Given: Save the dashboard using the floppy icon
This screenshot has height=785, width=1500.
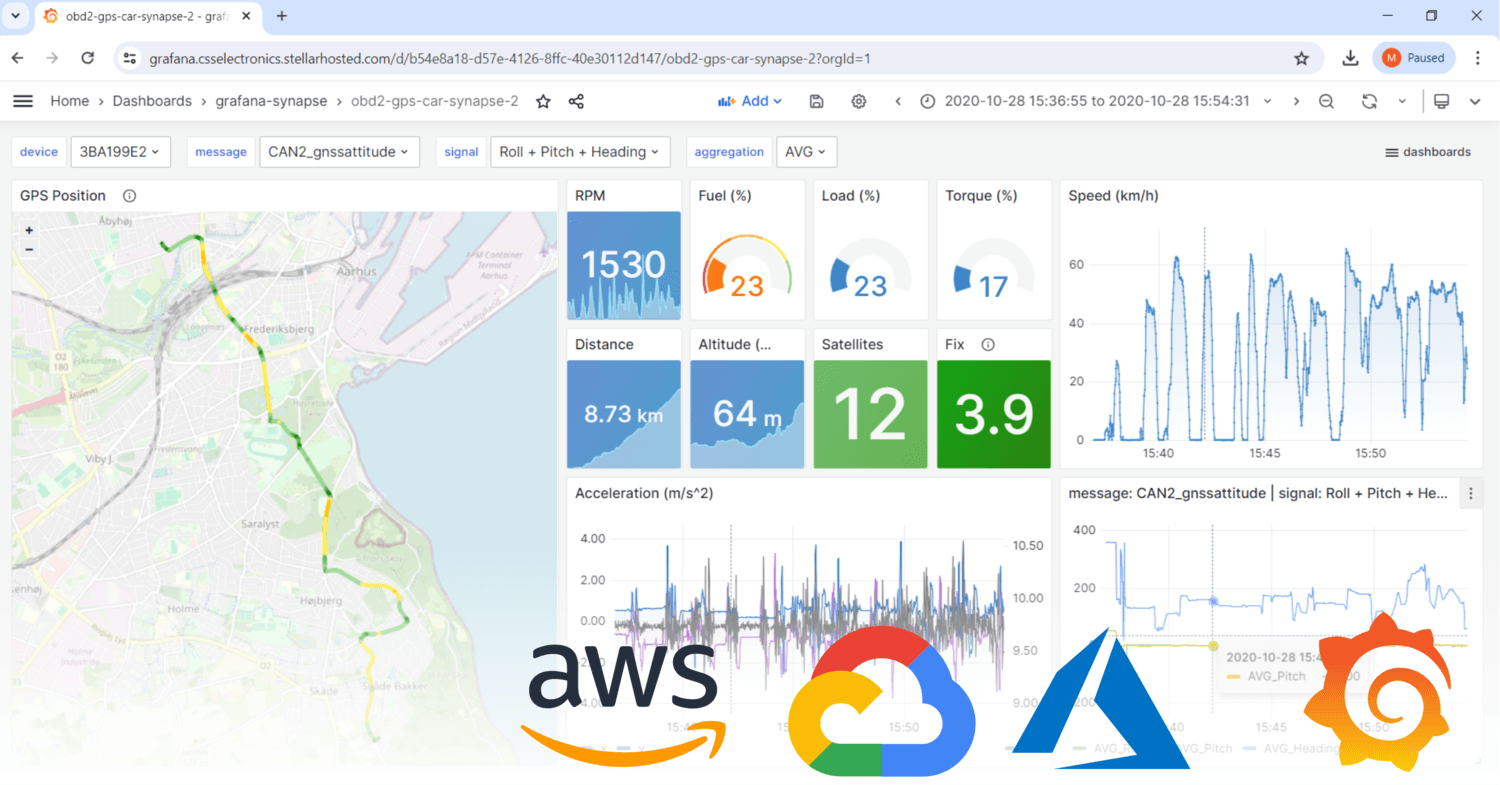Looking at the screenshot, I should coord(816,101).
